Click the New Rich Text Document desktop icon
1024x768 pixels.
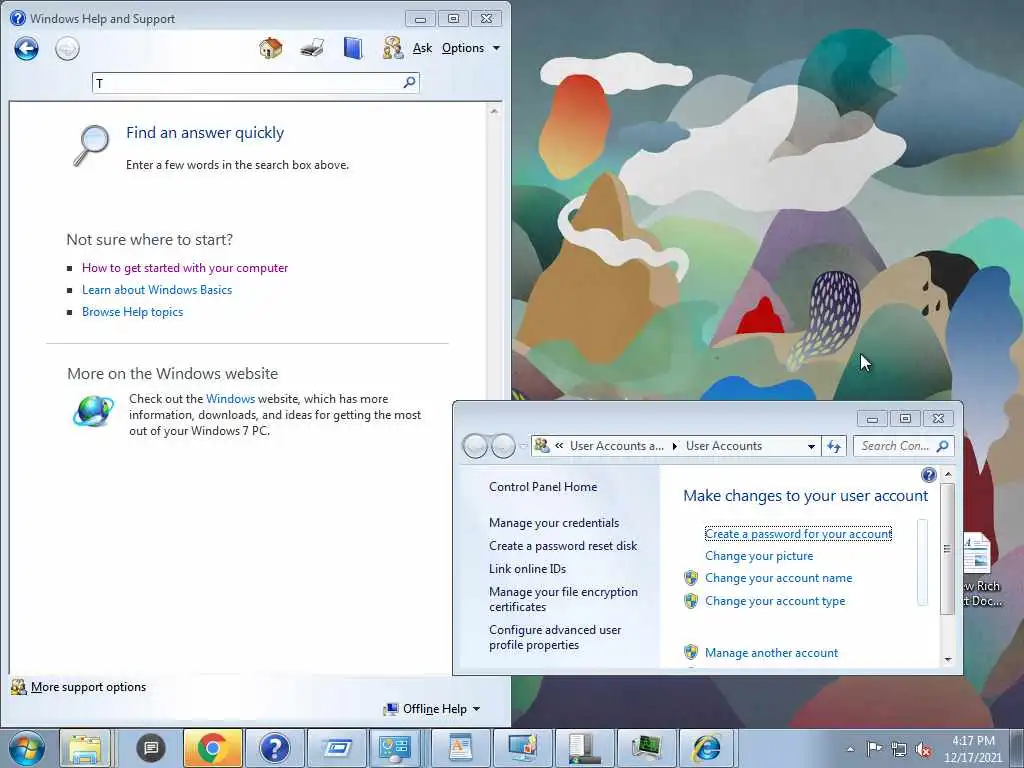pos(980,571)
